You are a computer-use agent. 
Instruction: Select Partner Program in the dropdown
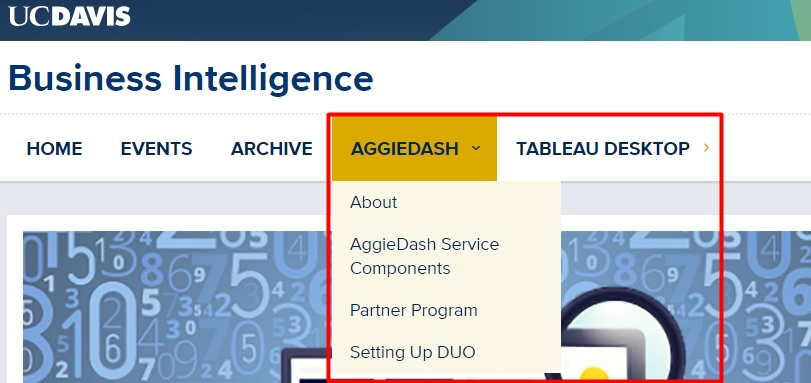414,311
